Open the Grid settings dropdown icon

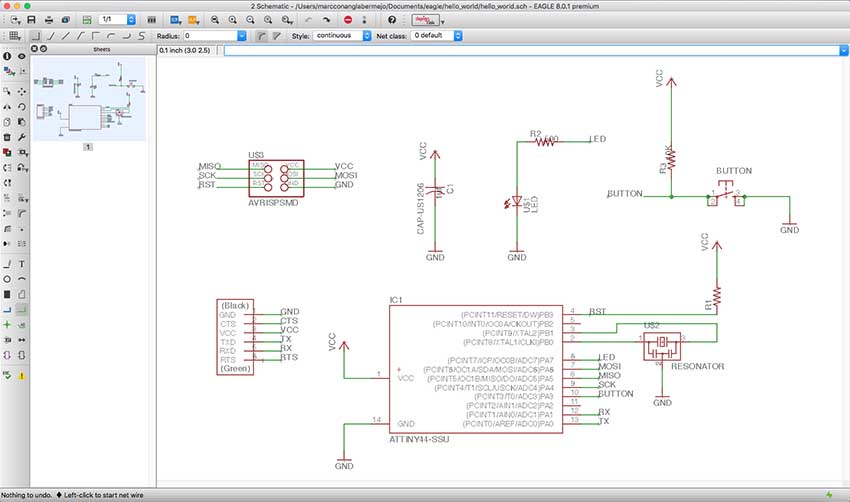15,36
